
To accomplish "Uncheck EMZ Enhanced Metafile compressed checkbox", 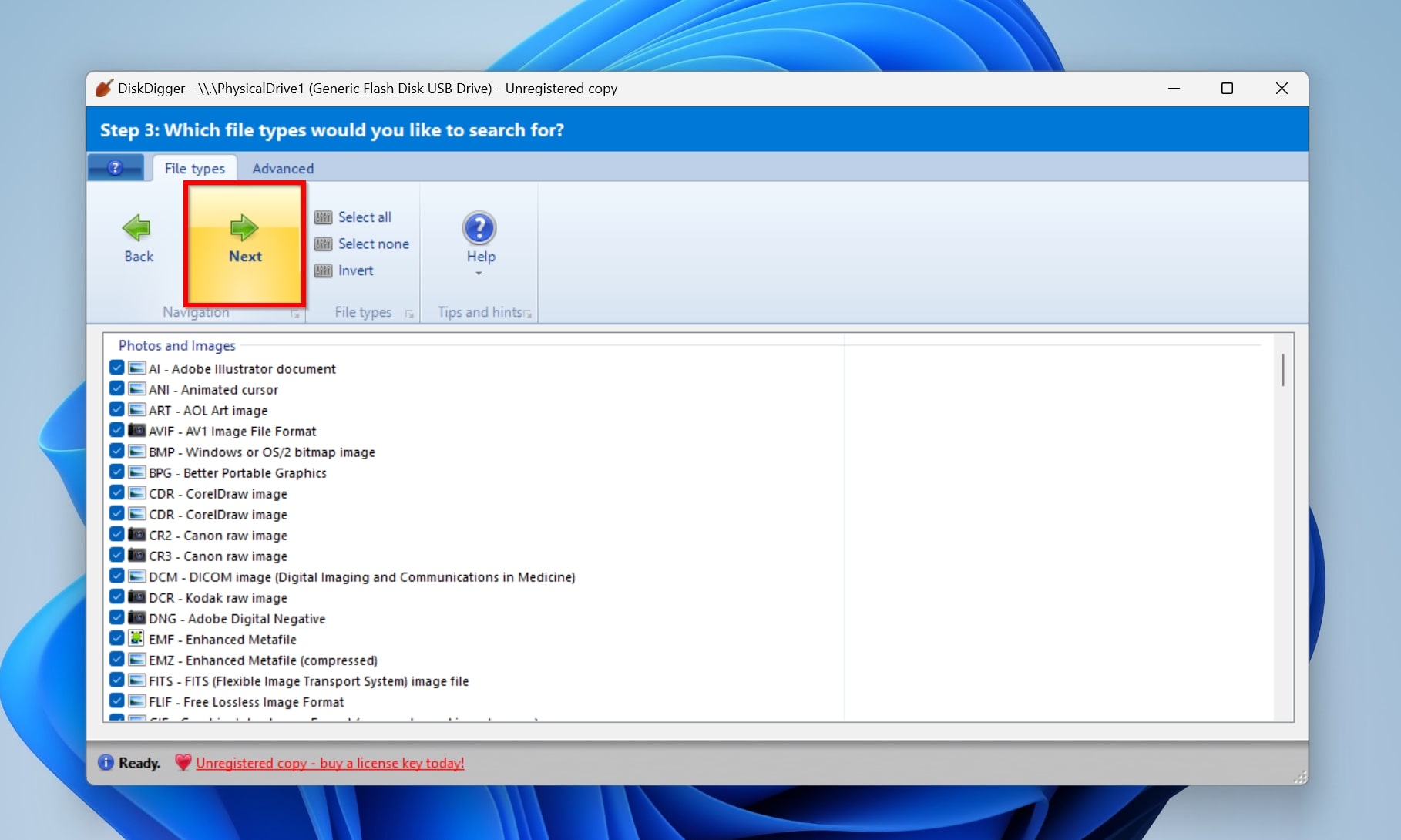I will (117, 659).
